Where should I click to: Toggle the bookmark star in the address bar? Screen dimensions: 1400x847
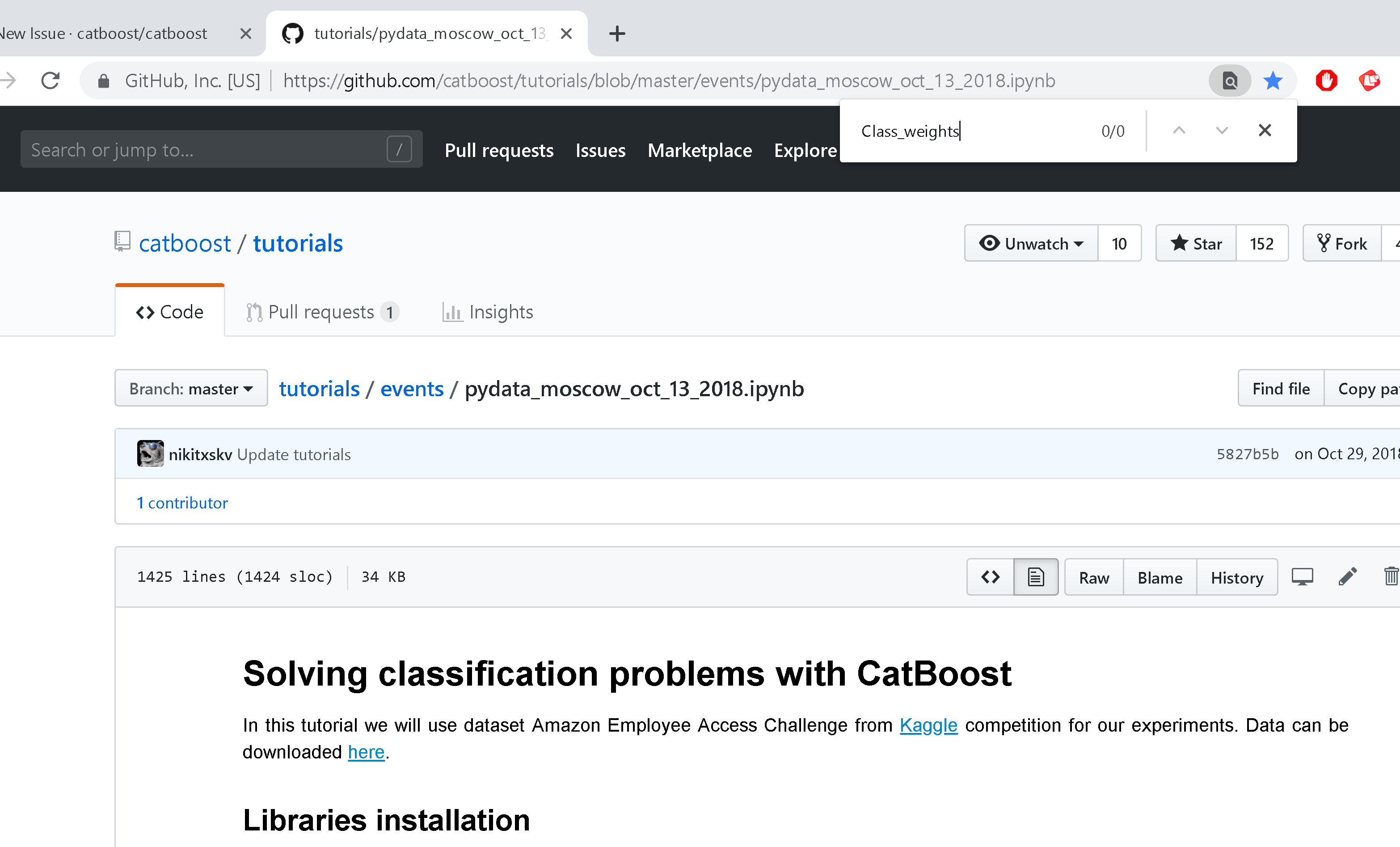click(x=1273, y=80)
